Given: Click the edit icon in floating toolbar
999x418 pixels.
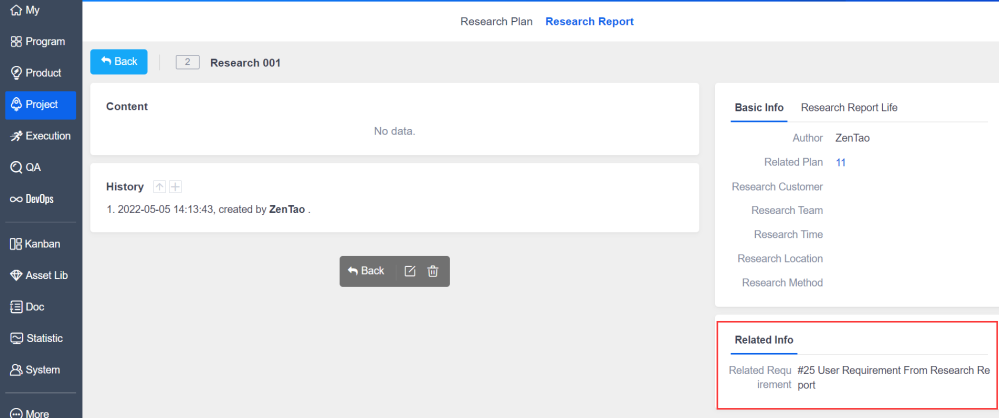Looking at the screenshot, I should coord(410,271).
